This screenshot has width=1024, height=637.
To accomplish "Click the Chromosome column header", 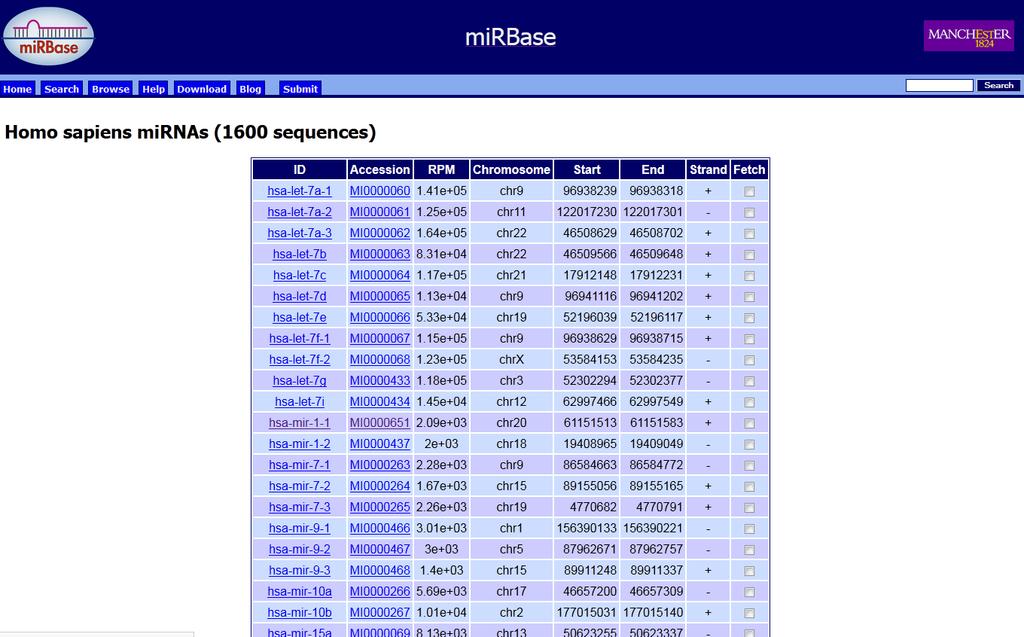I will (x=511, y=170).
